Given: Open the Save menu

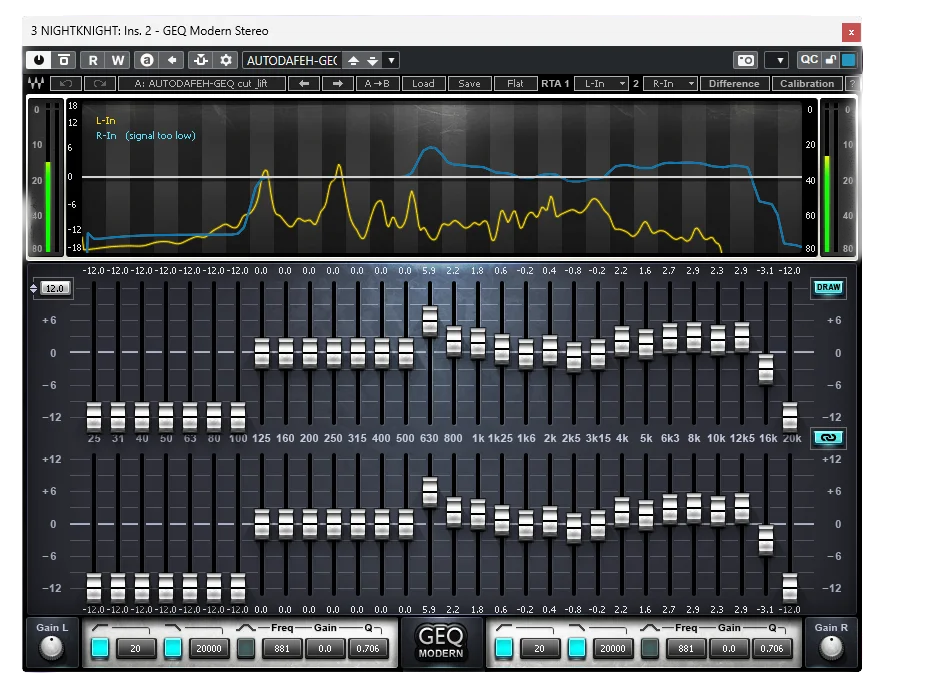Looking at the screenshot, I should point(470,84).
